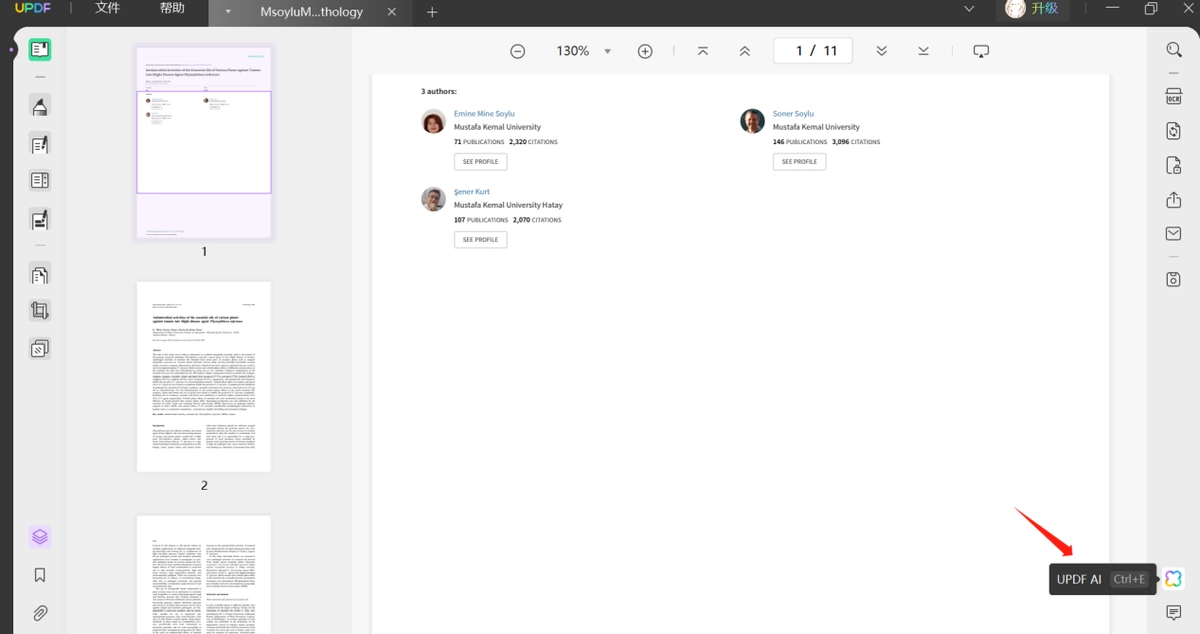
Task: Click SEE PROFILE under Emine Mine Soylu
Action: tap(480, 162)
